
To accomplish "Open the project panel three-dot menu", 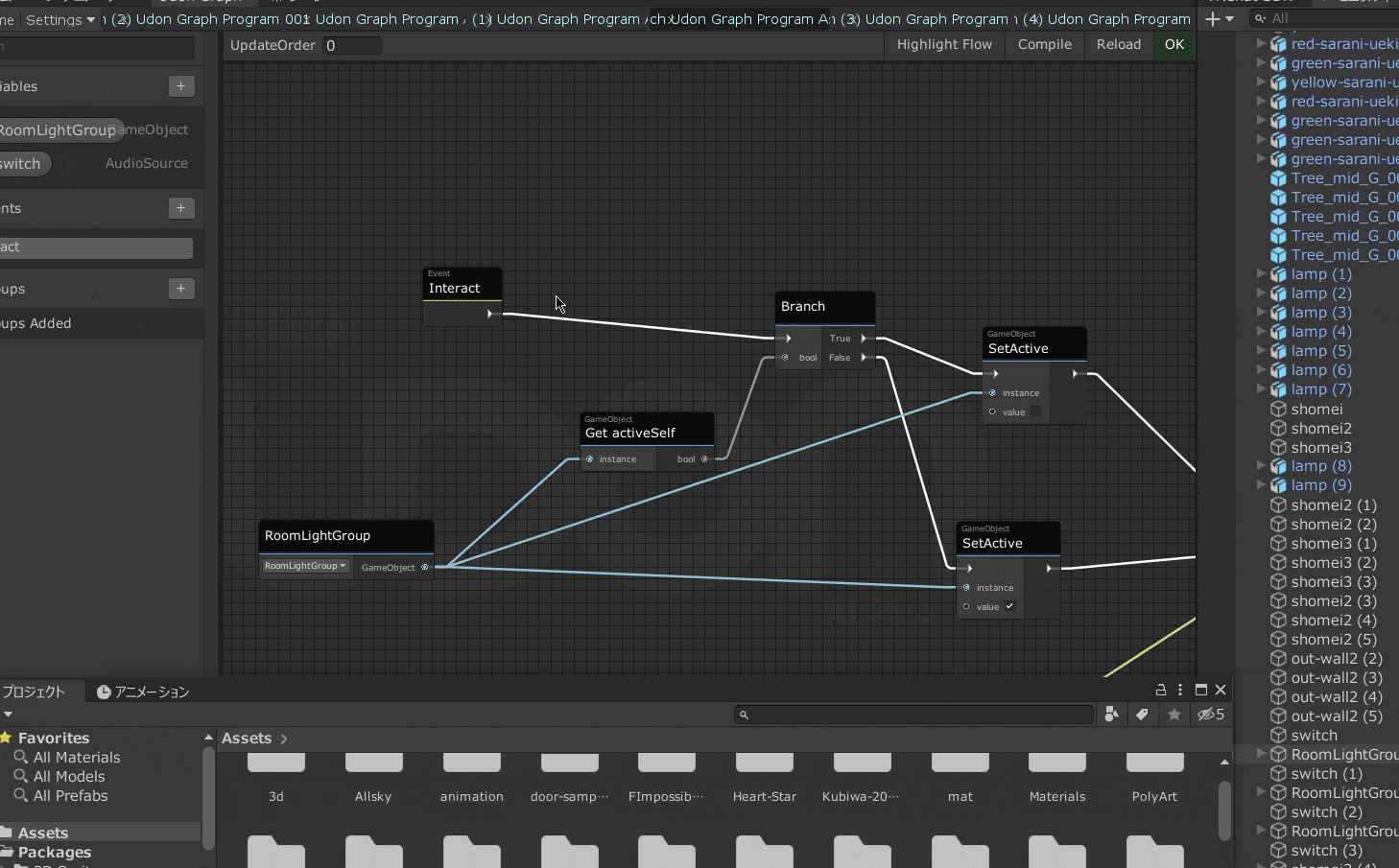I will (x=1180, y=690).
